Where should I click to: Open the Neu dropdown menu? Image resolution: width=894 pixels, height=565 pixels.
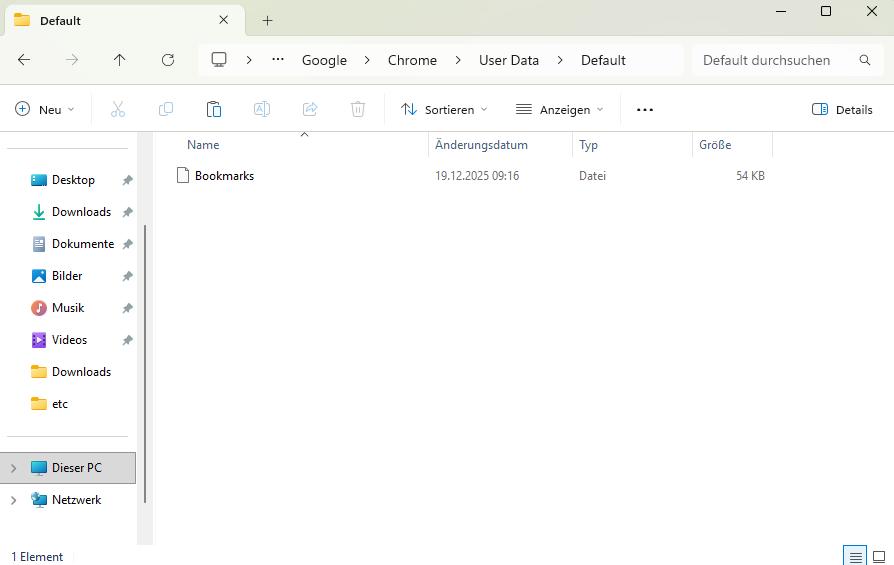pos(44,109)
